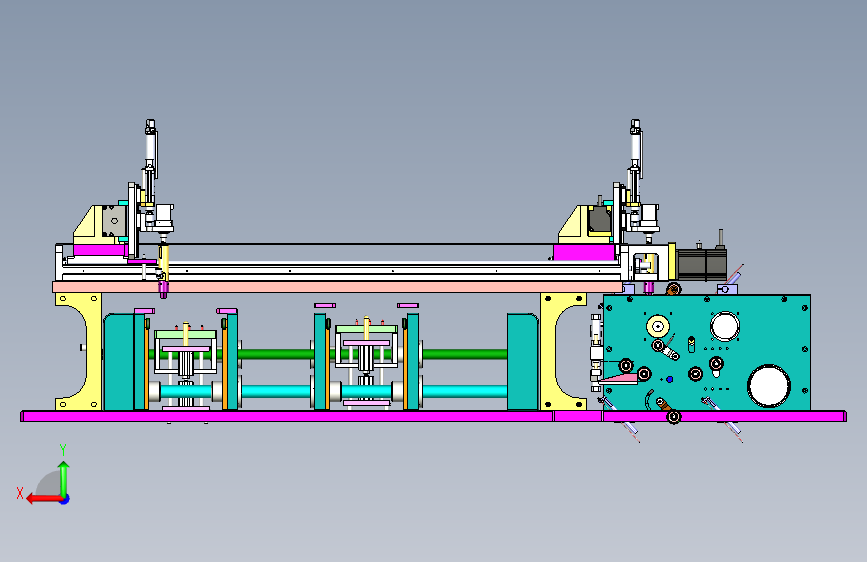Click the blue Z axis dot of the triad
The image size is (867, 562).
coord(65,499)
